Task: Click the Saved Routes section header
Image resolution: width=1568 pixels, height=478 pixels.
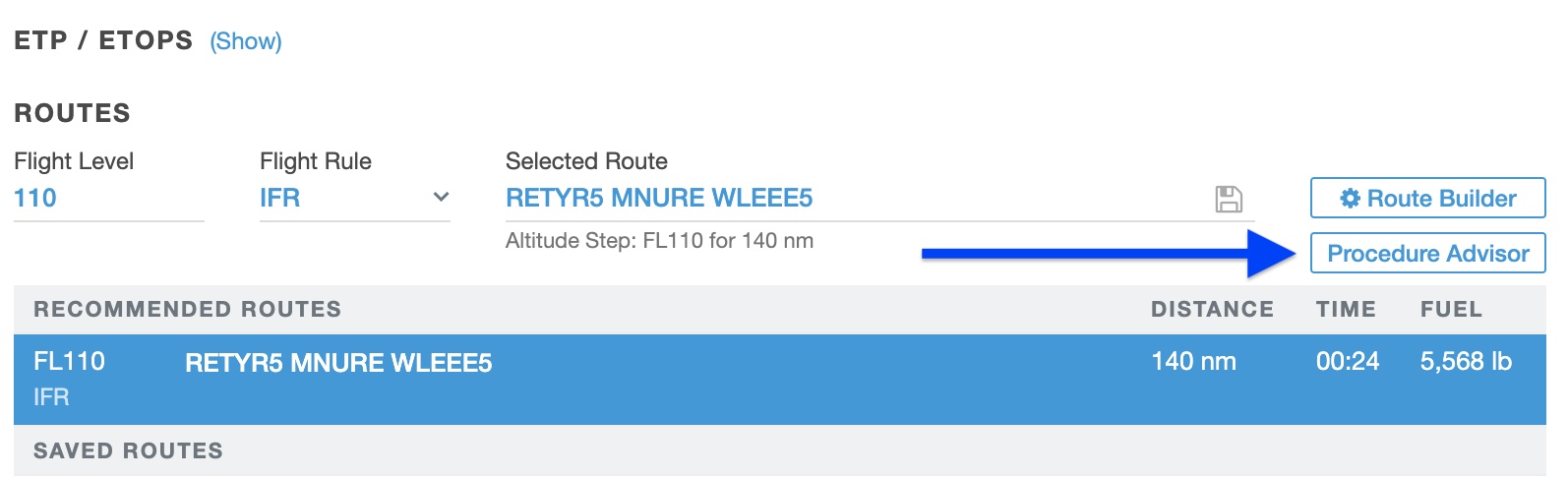Action: click(x=128, y=450)
